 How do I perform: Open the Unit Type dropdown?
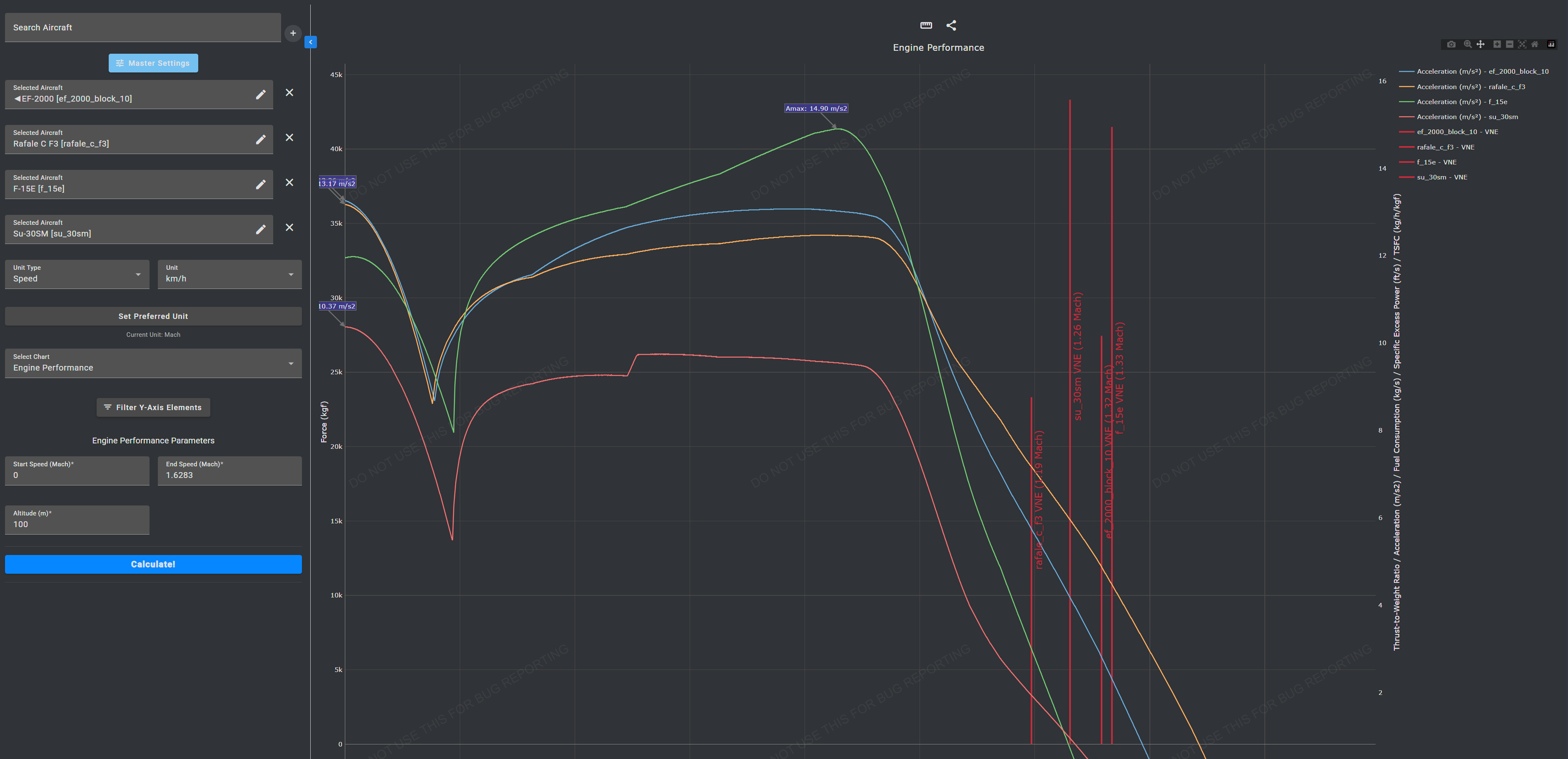[x=77, y=274]
